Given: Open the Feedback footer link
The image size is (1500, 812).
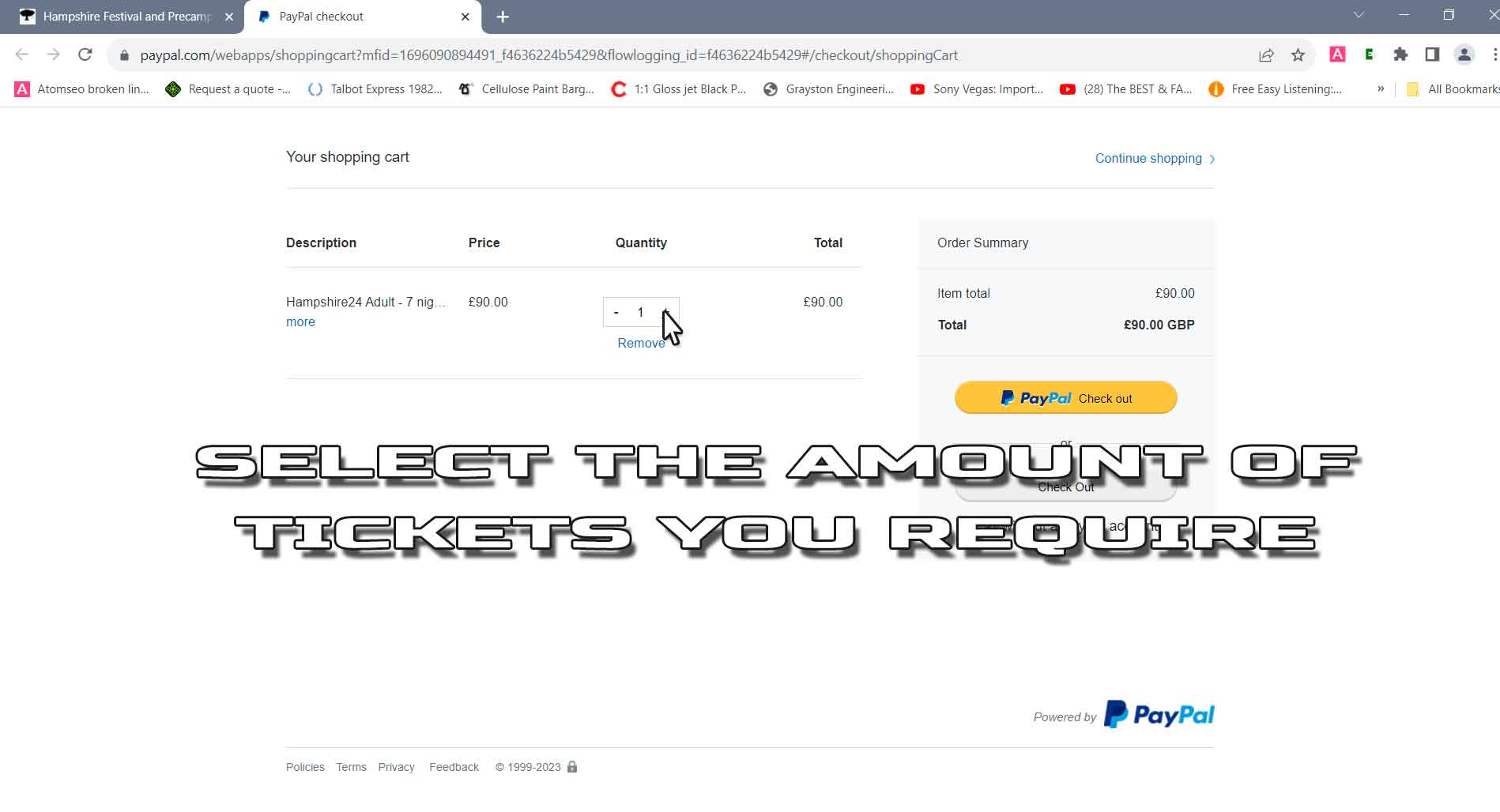Looking at the screenshot, I should 454,767.
